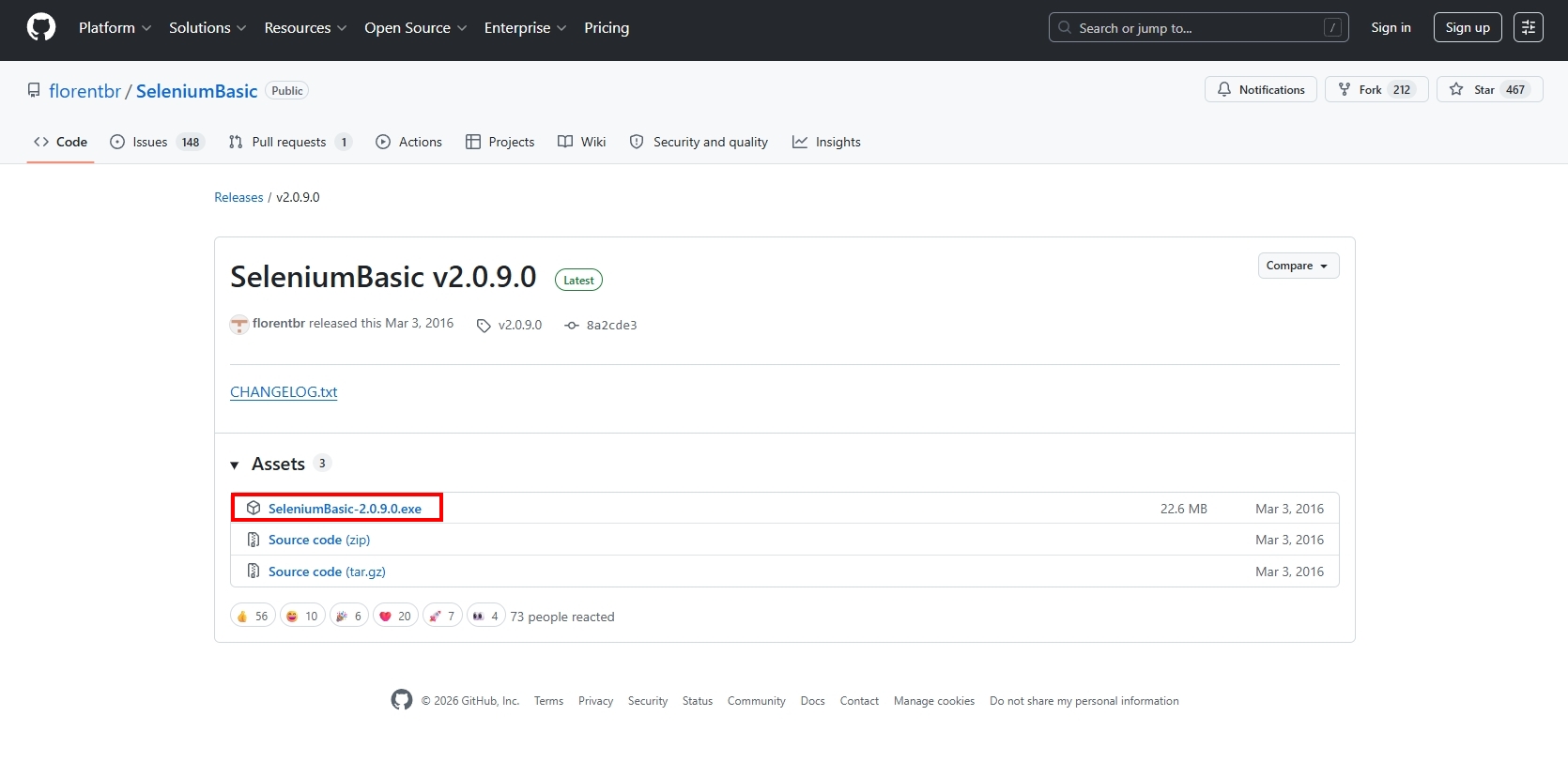This screenshot has width=1568, height=762.
Task: Click the 22.6 MB file size text
Action: pyautogui.click(x=1184, y=509)
